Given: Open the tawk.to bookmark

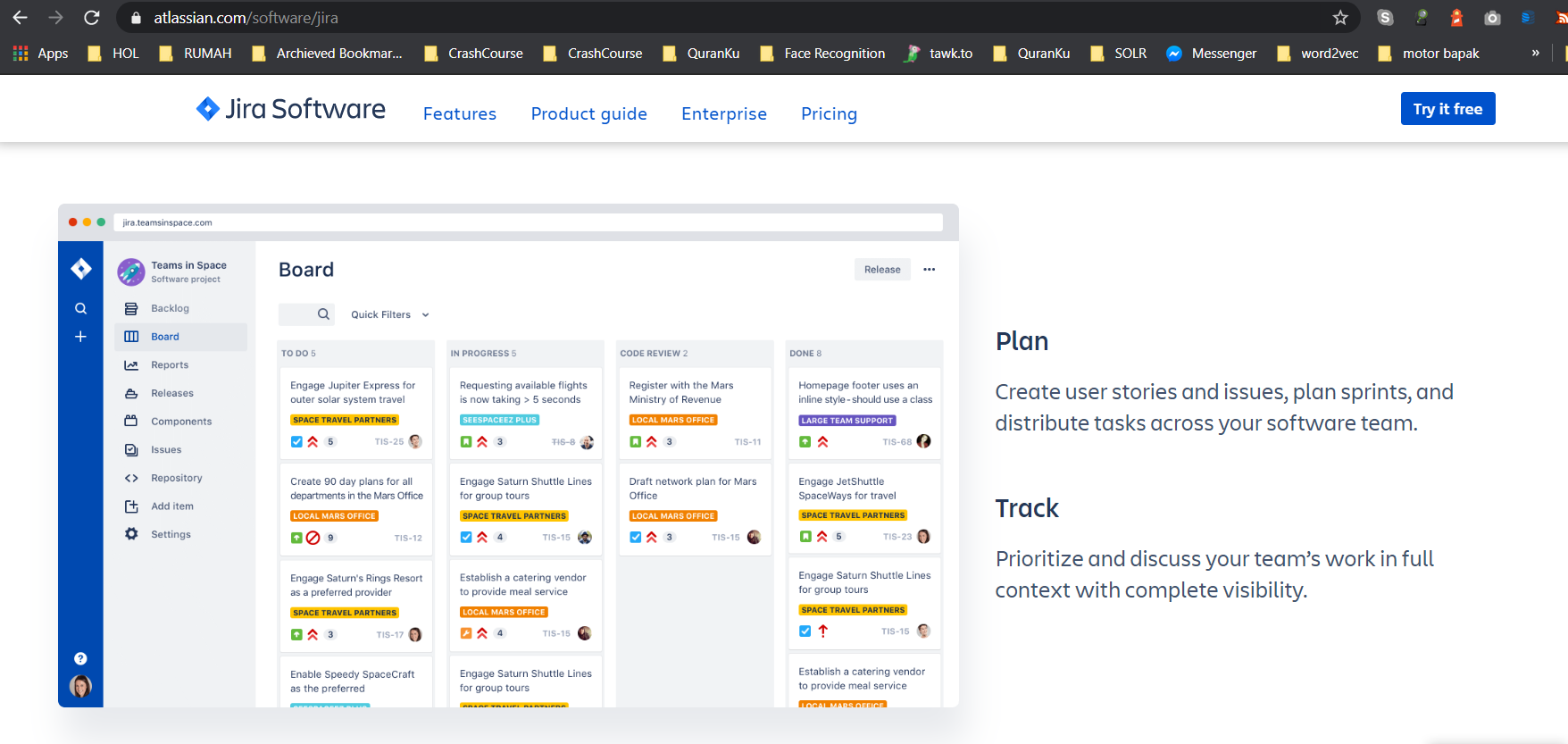Looking at the screenshot, I should pos(938,54).
